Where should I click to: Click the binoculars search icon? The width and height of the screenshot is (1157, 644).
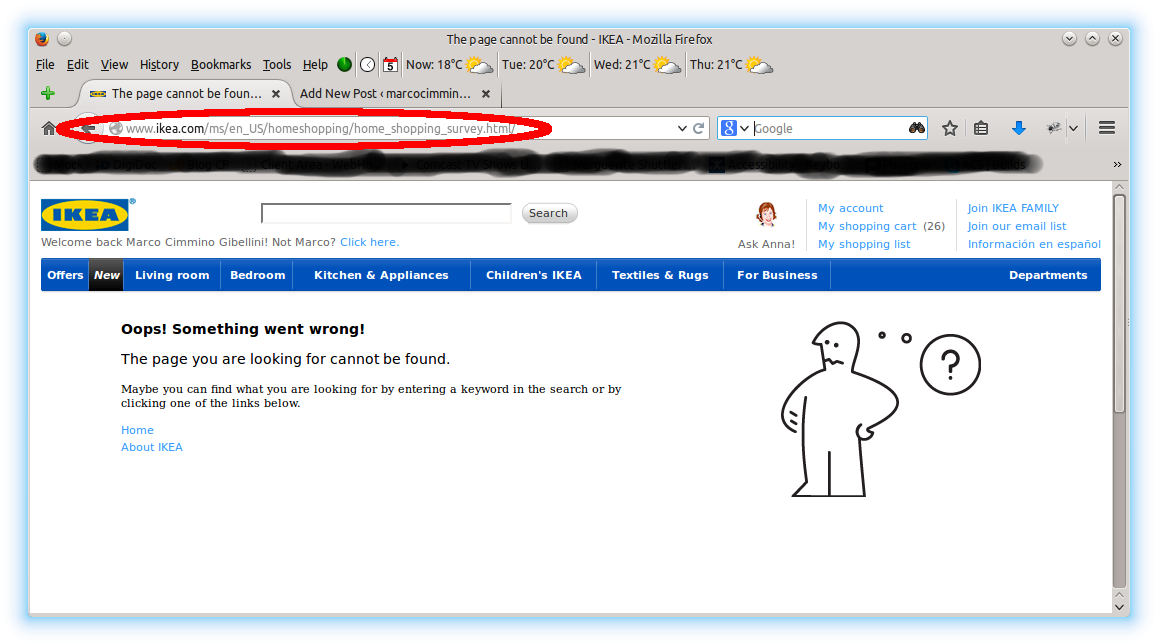(x=916, y=128)
